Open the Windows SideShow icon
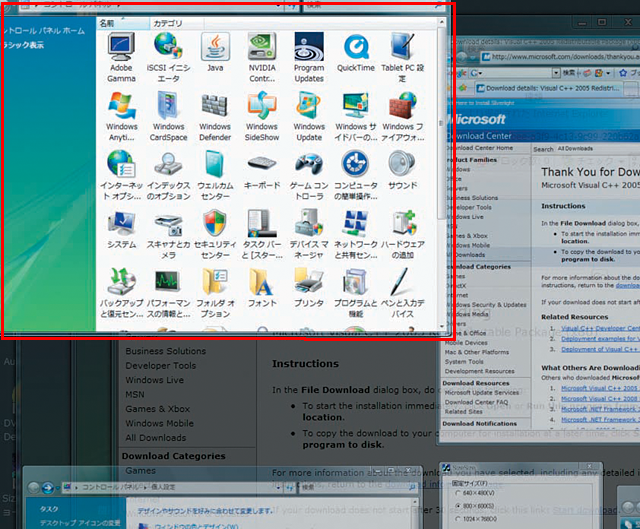640x529 pixels. pos(262,116)
